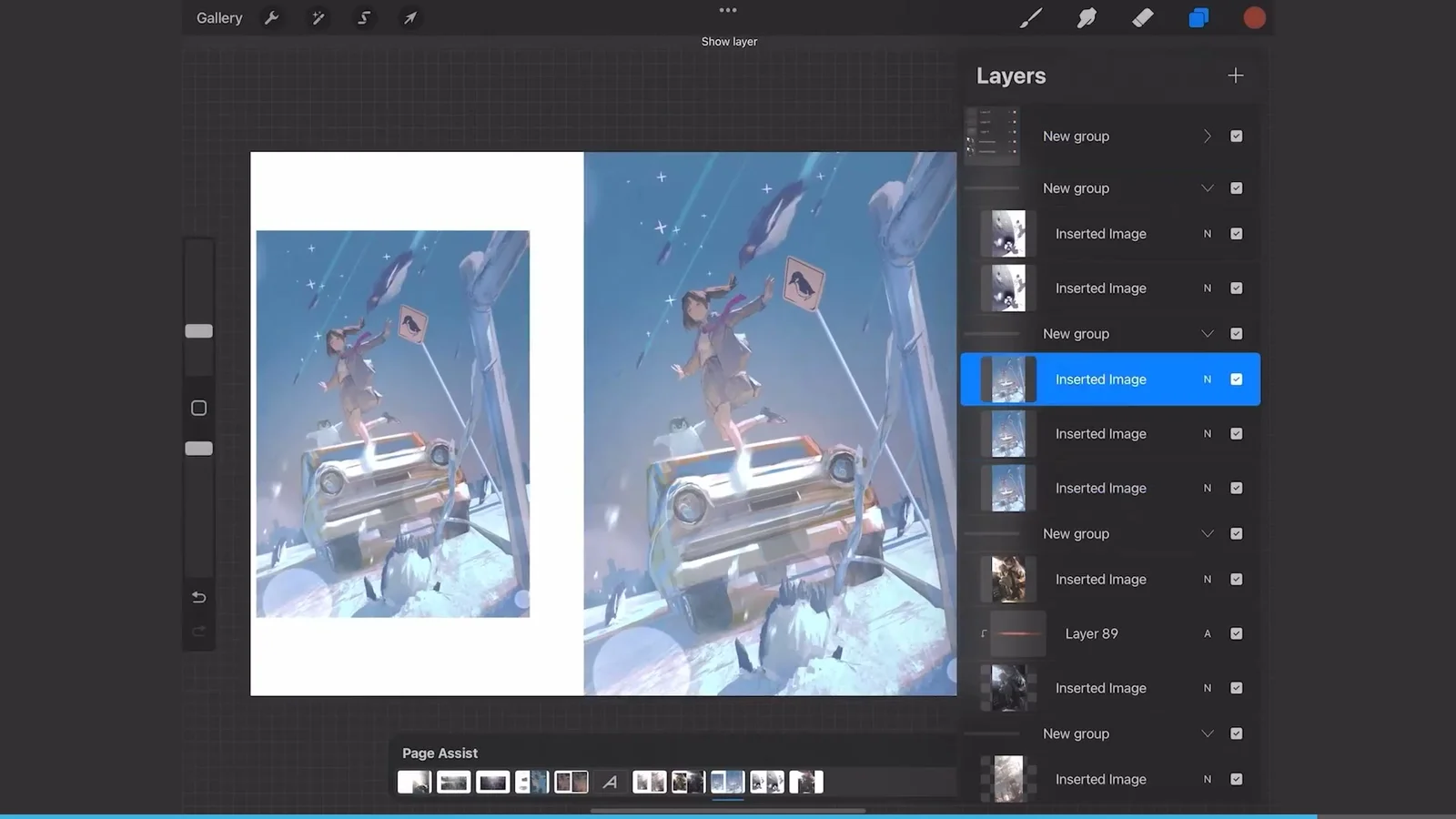1456x819 pixels.
Task: Tap the square modify button in sidebar
Action: click(199, 408)
